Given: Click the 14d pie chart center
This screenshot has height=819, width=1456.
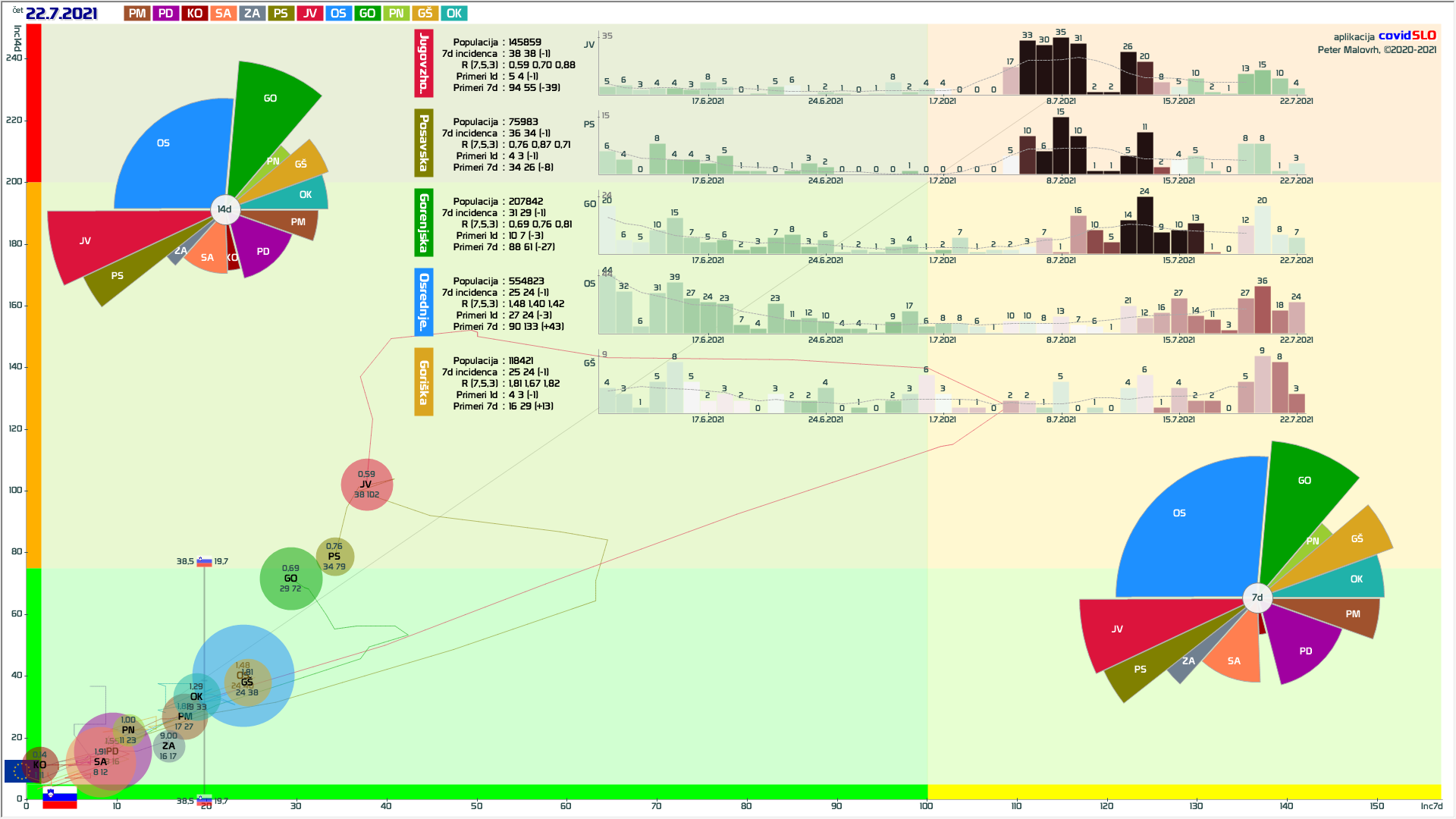Looking at the screenshot, I should click(x=224, y=209).
